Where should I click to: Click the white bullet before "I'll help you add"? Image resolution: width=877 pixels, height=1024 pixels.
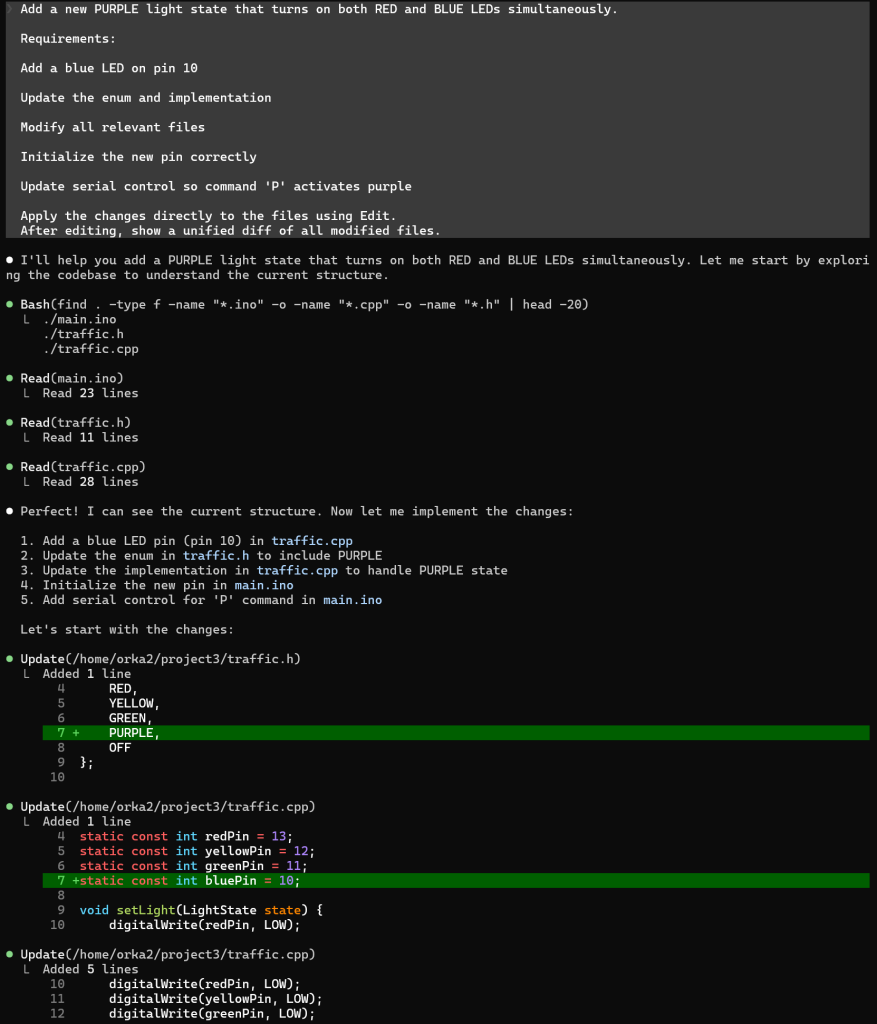click(9, 261)
